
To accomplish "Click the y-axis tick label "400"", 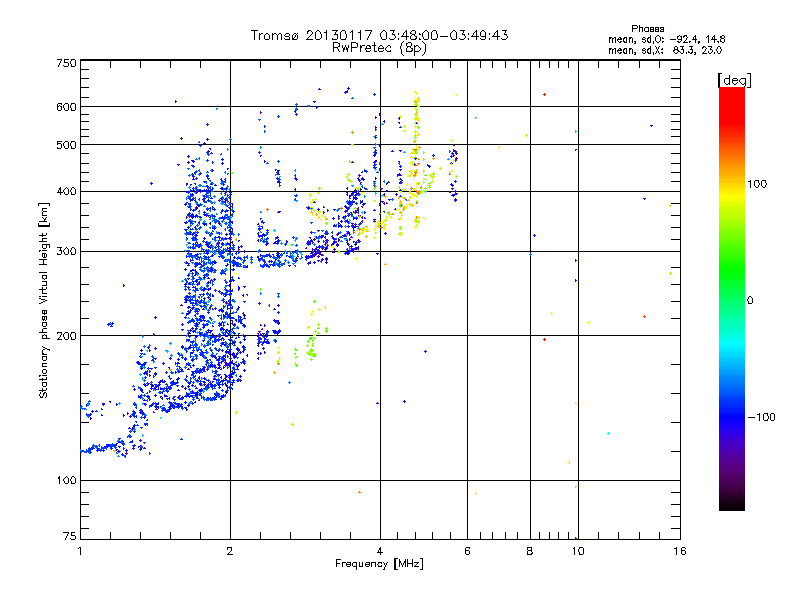I will coord(66,192).
